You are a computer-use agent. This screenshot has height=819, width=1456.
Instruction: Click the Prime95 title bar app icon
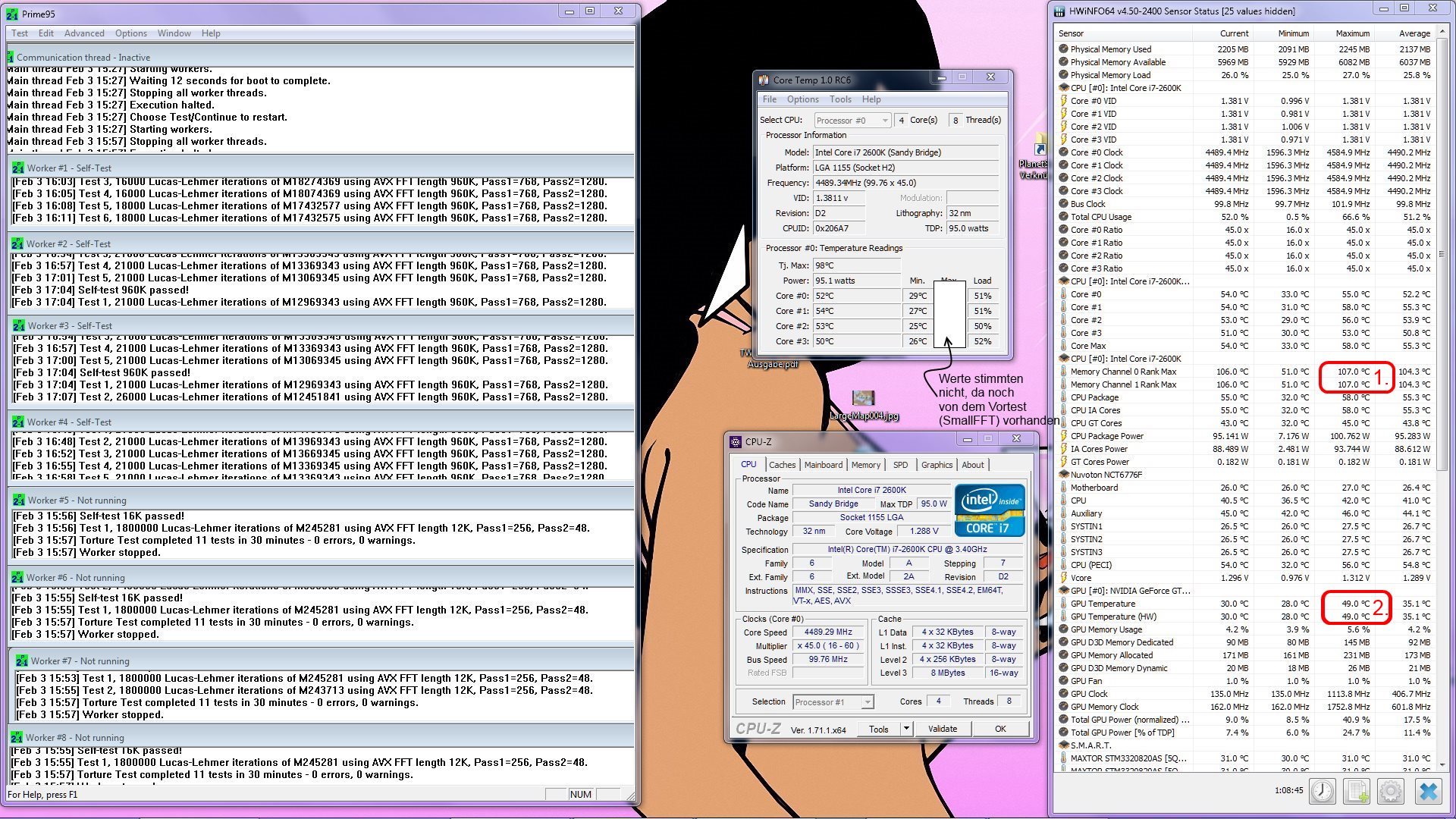(x=12, y=14)
